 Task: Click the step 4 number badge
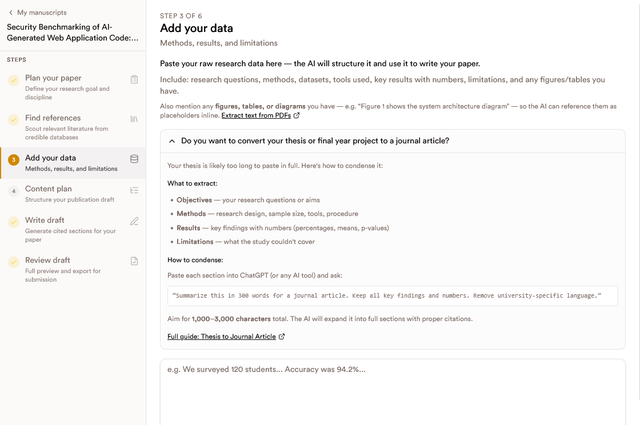13,191
